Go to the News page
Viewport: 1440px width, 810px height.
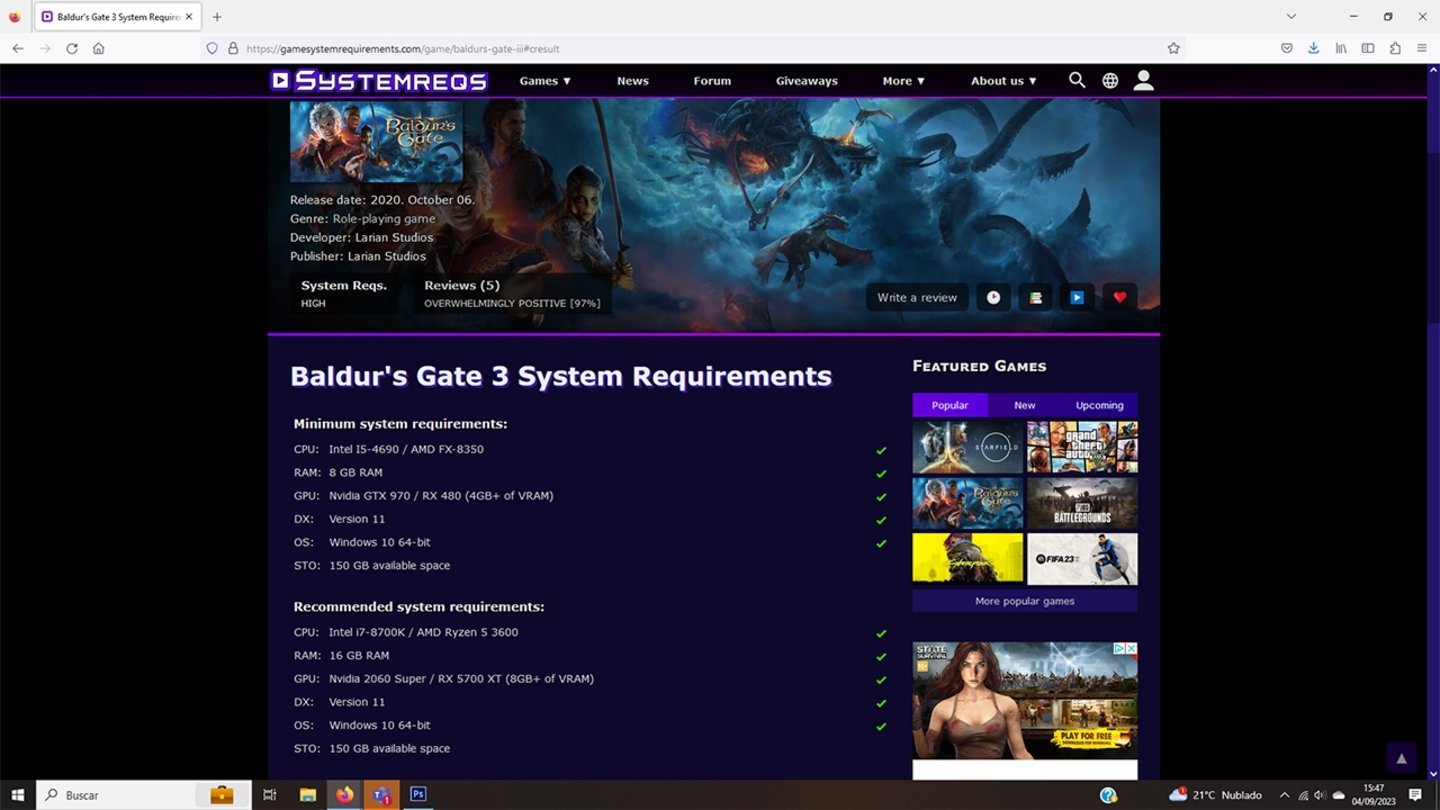pos(632,81)
